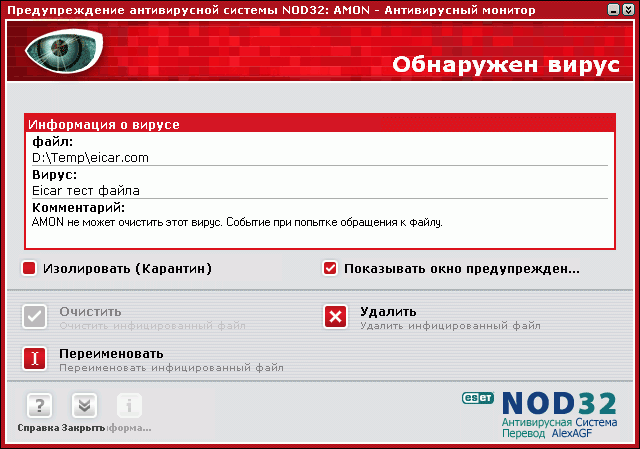Click the Перевод AlexAGF text
640x449 pixels.
point(547,433)
